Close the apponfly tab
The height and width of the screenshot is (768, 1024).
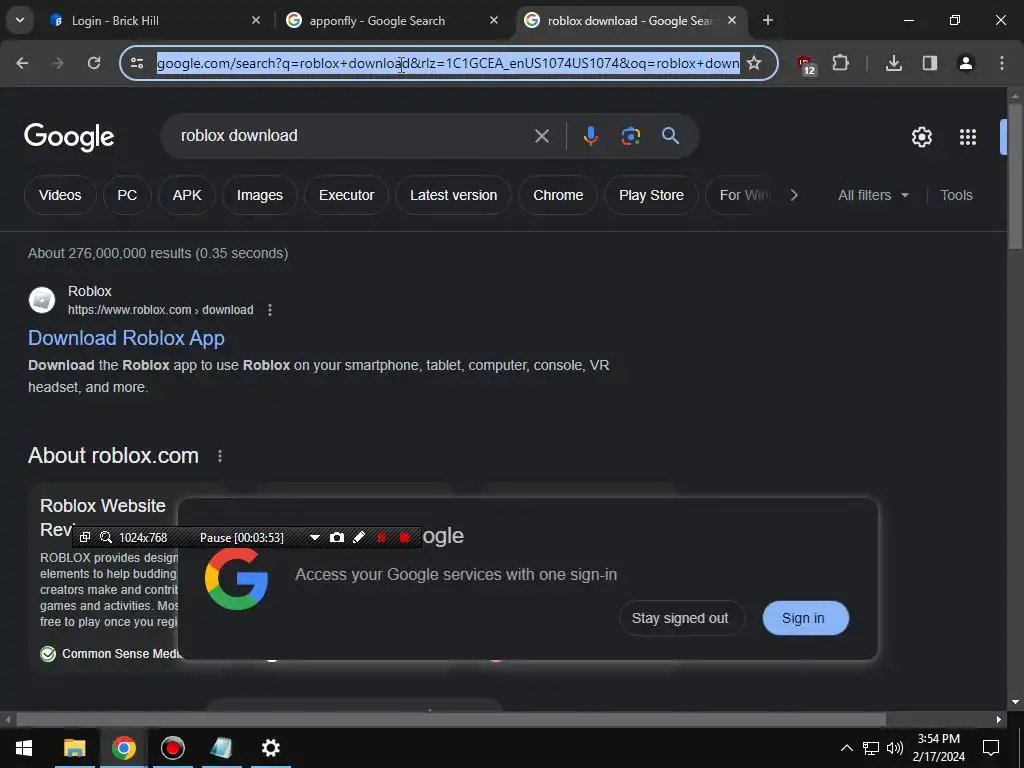pos(494,21)
